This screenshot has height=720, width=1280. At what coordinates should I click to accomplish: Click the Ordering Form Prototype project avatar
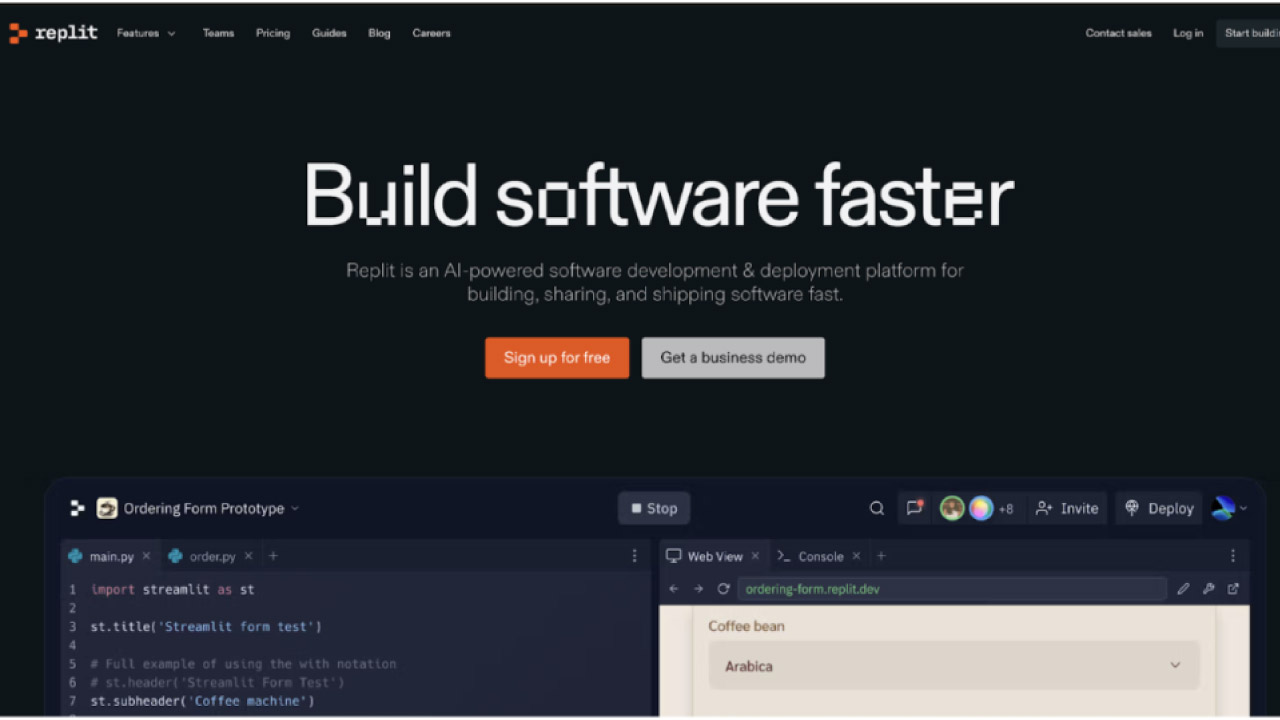point(107,508)
